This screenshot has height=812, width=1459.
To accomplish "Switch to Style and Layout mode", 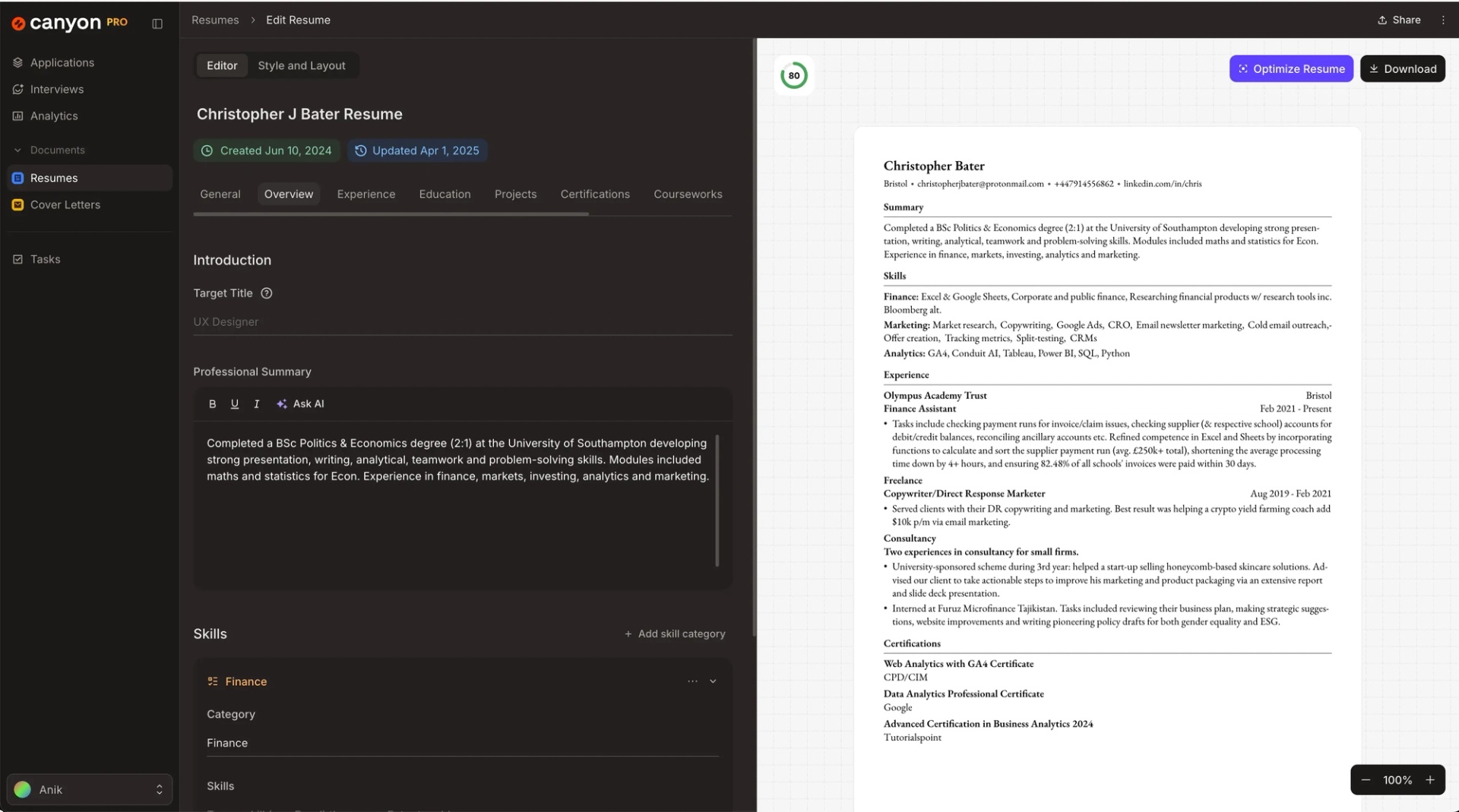I will click(302, 65).
